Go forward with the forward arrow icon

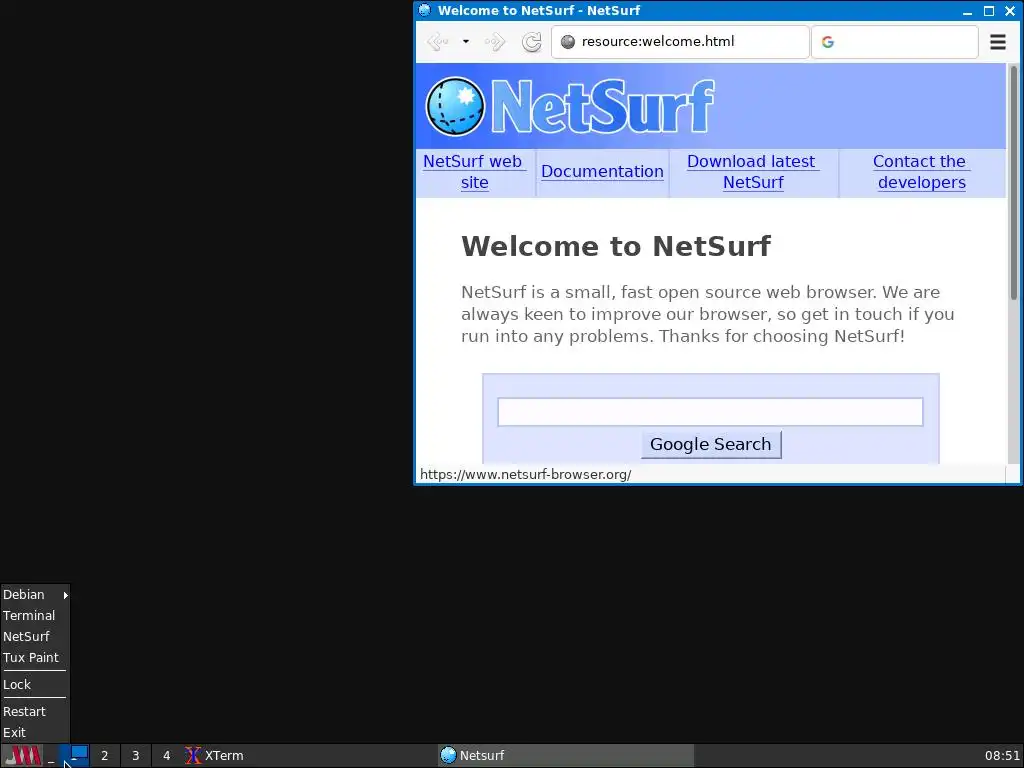click(495, 42)
